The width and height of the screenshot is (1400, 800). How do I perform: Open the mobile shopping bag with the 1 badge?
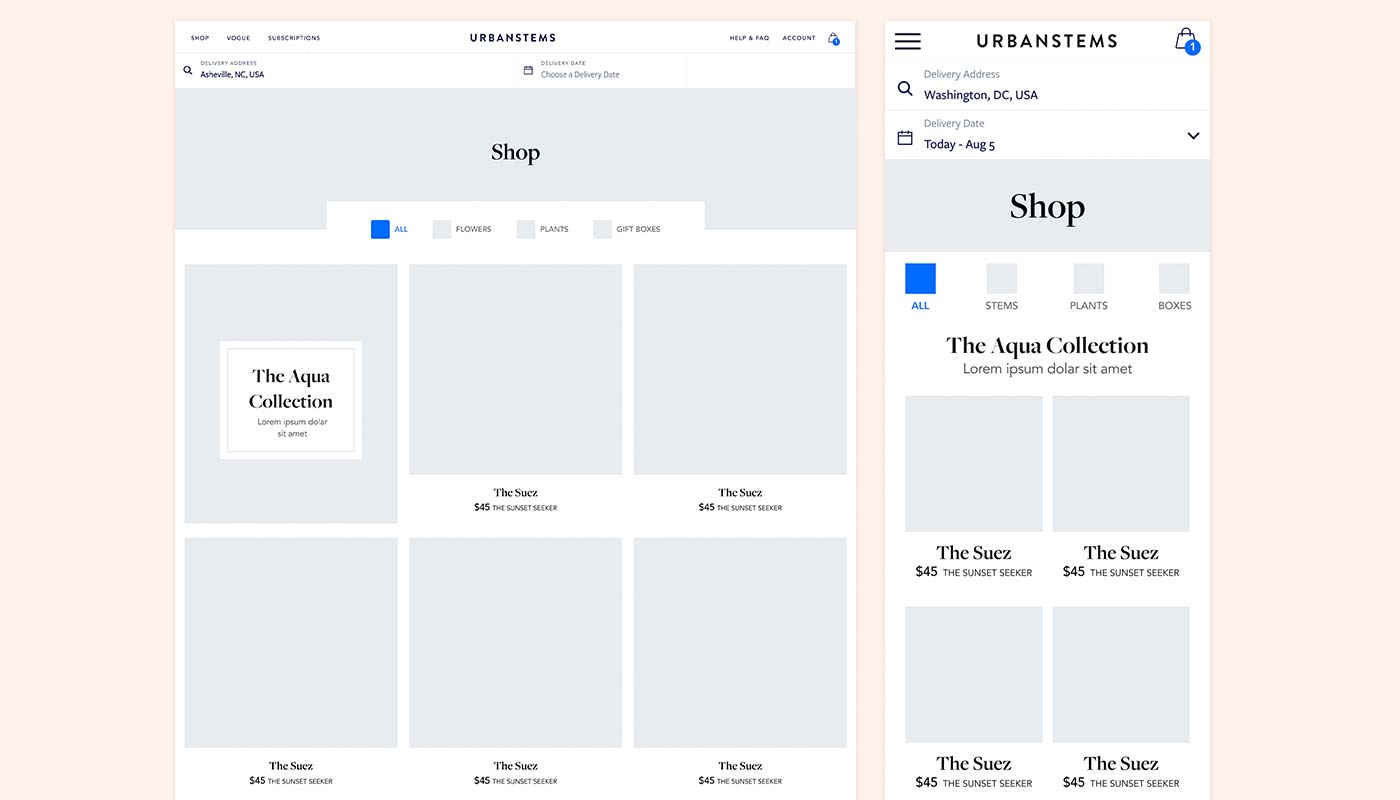[x=1186, y=41]
